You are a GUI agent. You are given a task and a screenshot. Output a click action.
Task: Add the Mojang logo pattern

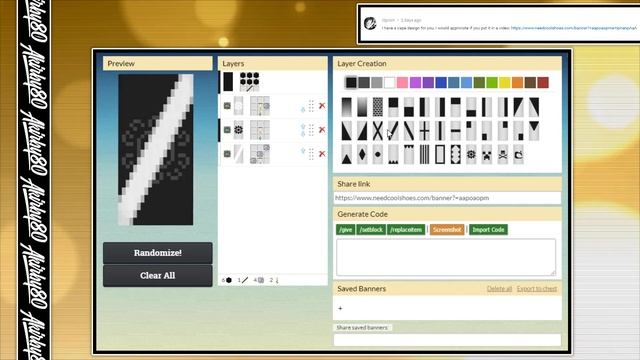(x=518, y=155)
